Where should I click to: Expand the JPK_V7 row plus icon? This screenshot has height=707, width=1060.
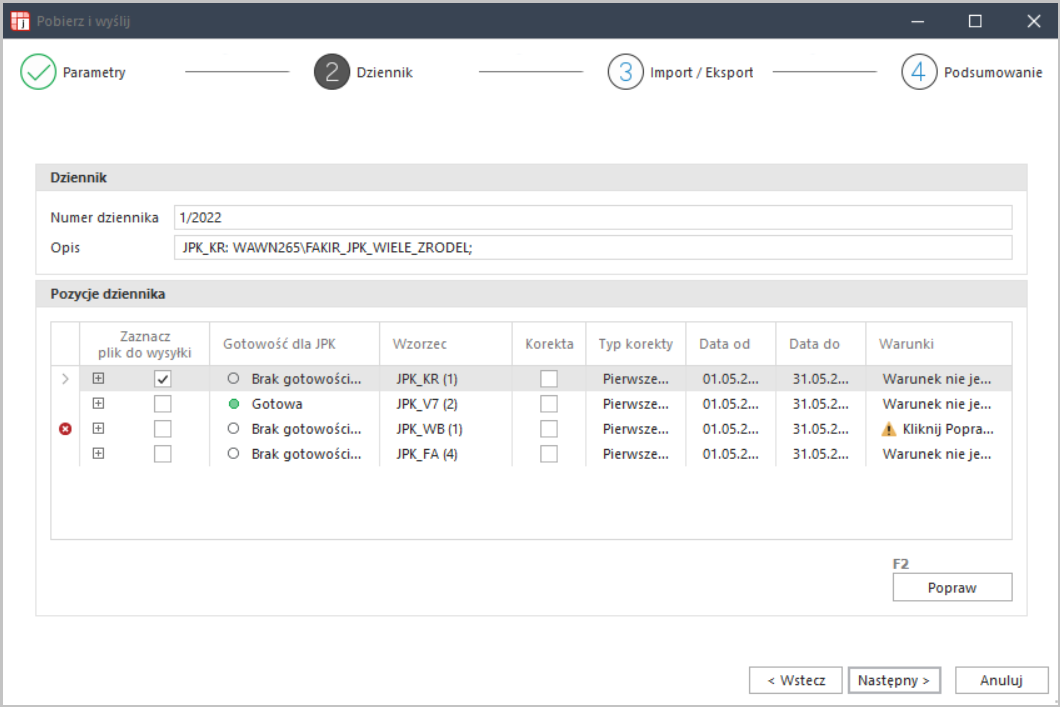tap(98, 404)
